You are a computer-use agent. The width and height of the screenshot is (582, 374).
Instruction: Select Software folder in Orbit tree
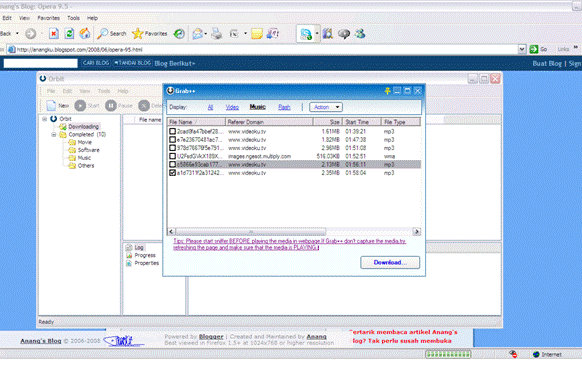pos(88,150)
